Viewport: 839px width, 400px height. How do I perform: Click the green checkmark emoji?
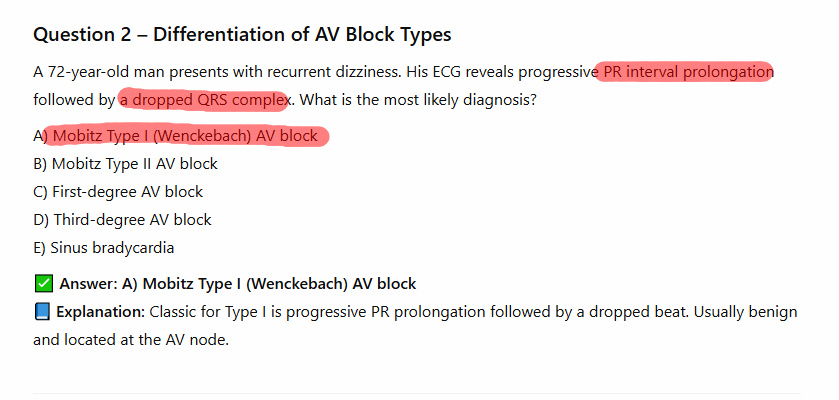click(x=43, y=284)
